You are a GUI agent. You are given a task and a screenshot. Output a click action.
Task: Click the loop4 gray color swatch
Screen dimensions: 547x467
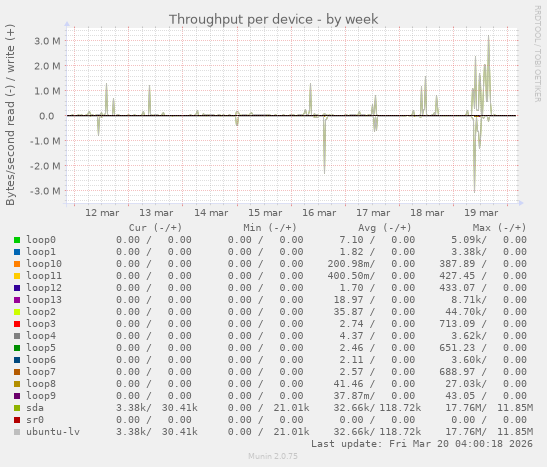point(17,336)
